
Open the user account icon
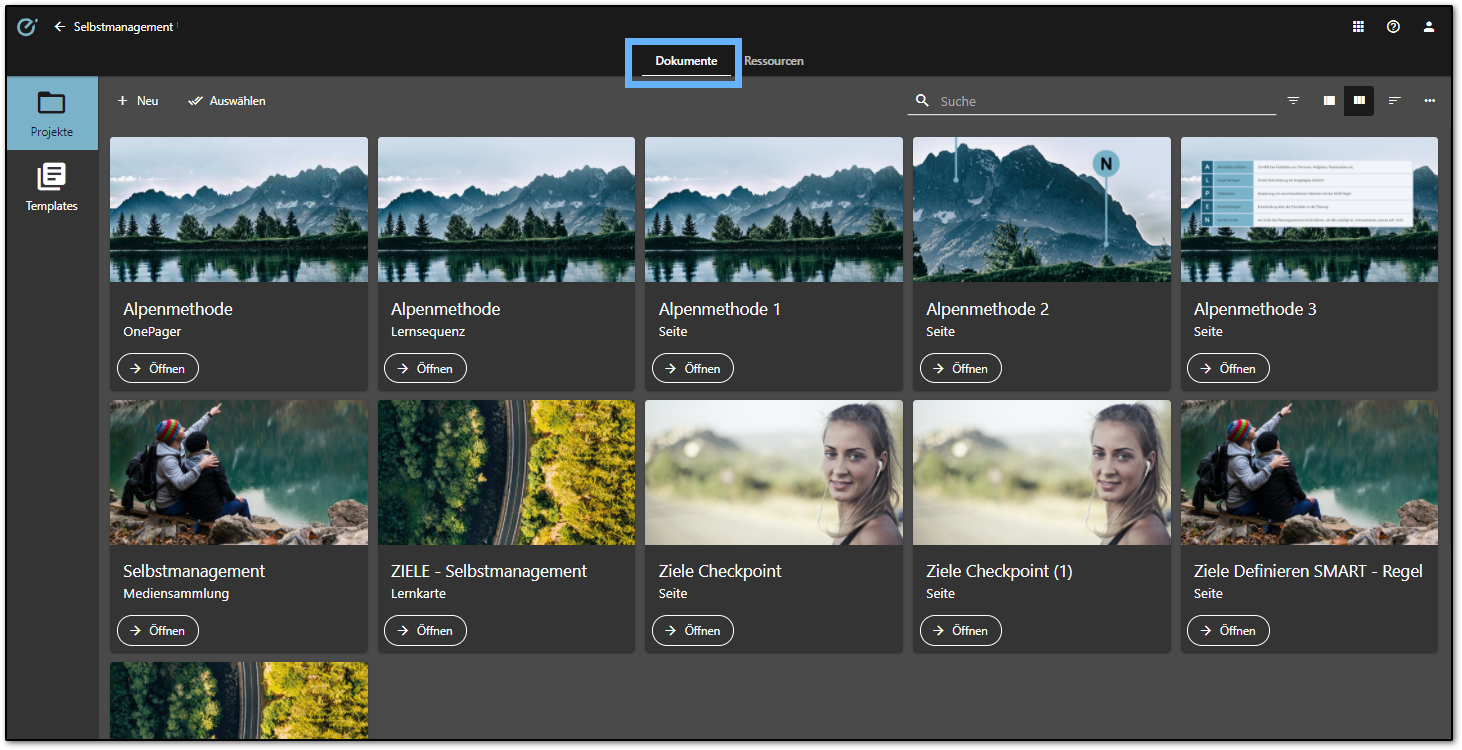[1429, 27]
